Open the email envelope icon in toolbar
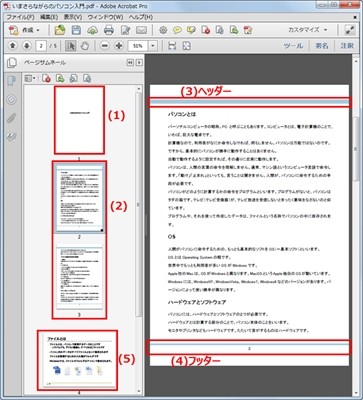 142,30
